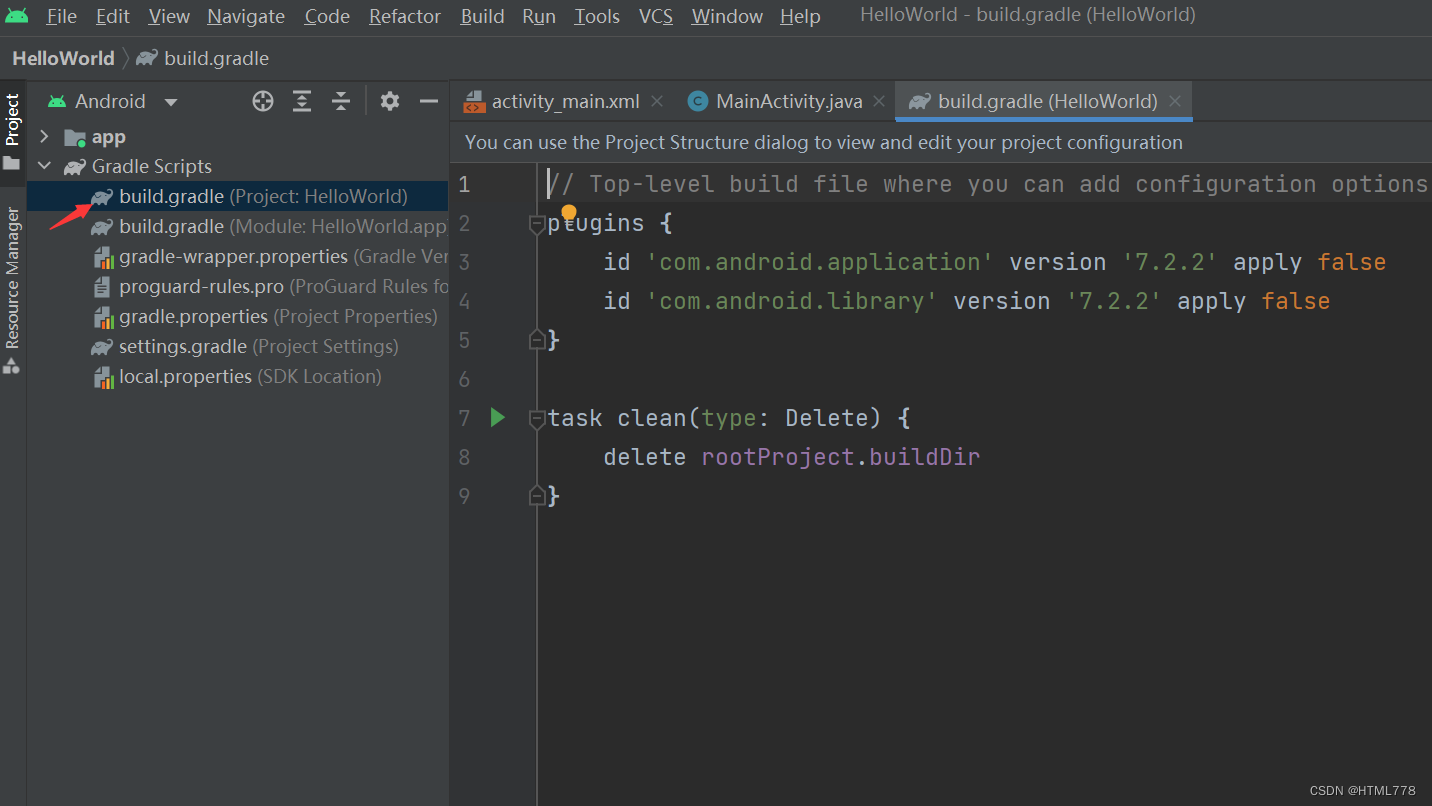Select build.gradle (Project: HelloWorld) file
This screenshot has height=806, width=1432.
pyautogui.click(x=238, y=196)
